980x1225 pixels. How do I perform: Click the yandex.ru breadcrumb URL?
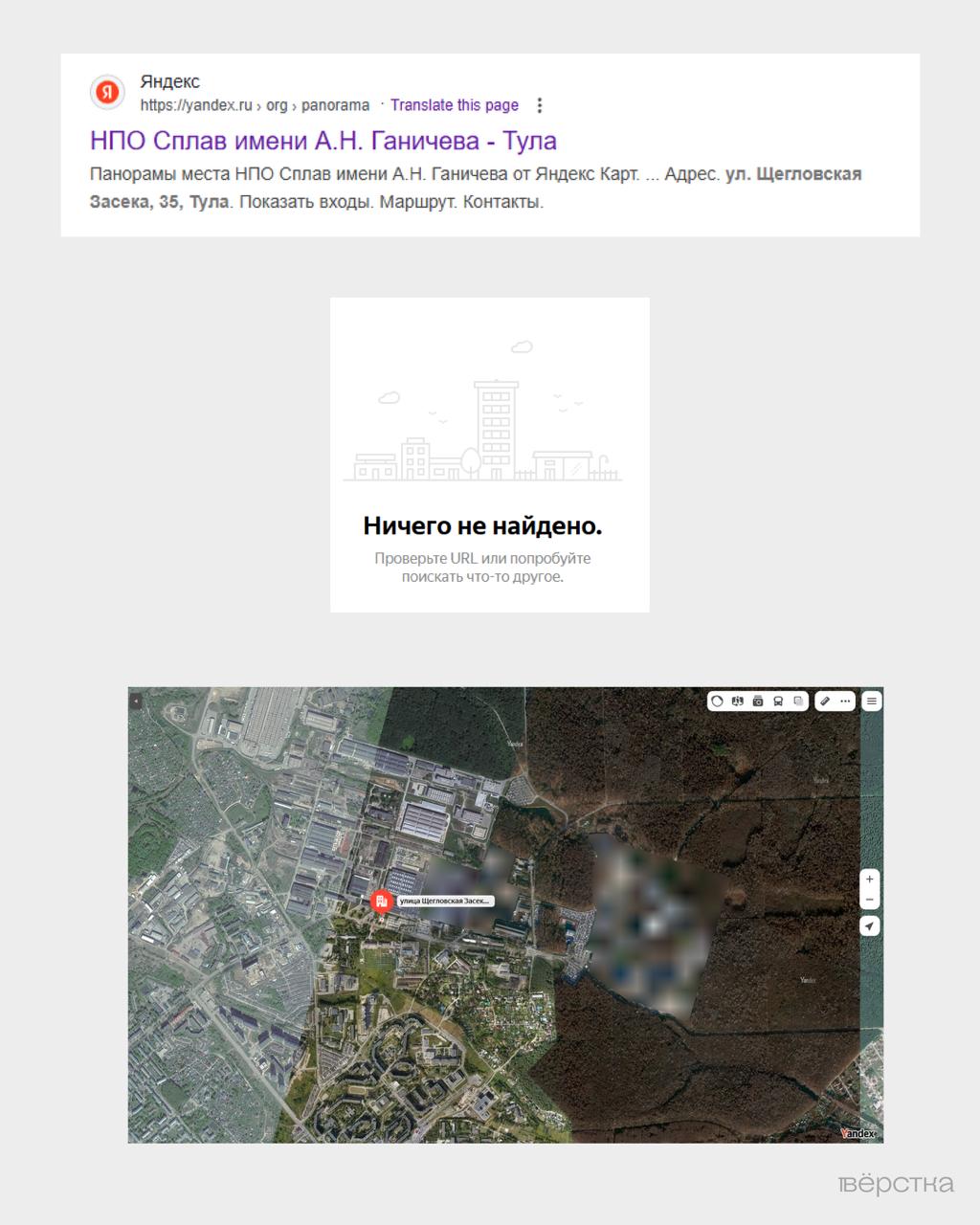(x=196, y=105)
